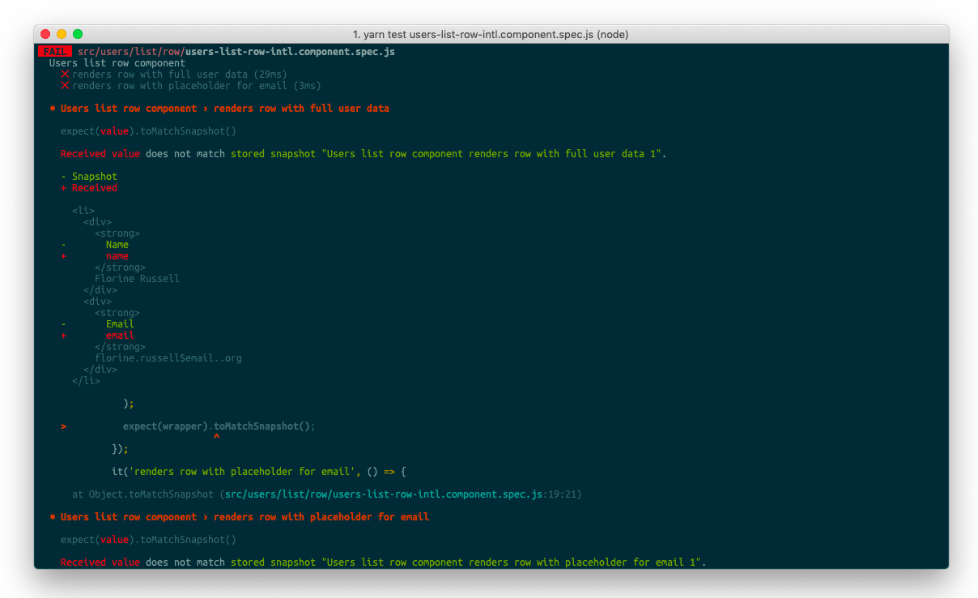Click the green '- Snapshot' legend line
The height and width of the screenshot is (598, 978).
tap(89, 176)
